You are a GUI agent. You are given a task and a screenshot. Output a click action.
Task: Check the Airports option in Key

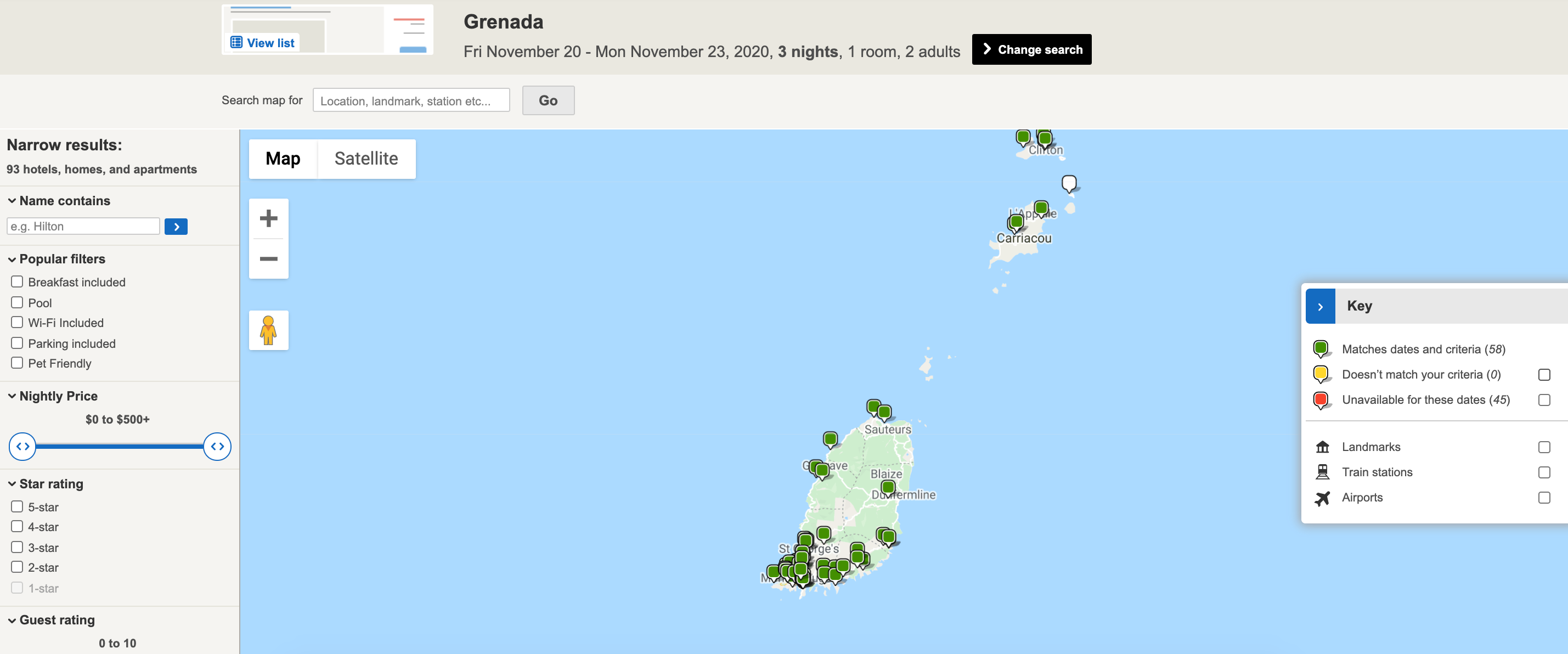coord(1544,498)
